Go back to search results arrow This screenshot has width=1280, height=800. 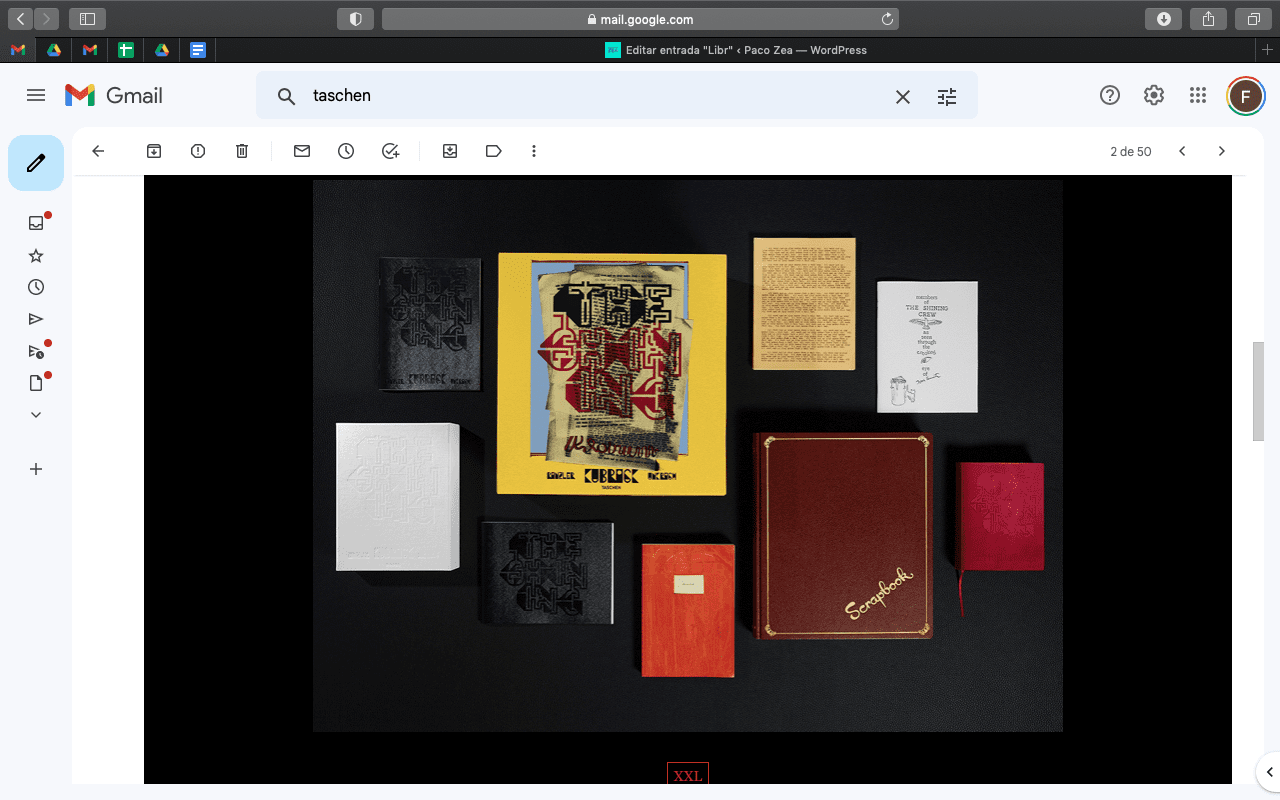tap(98, 151)
